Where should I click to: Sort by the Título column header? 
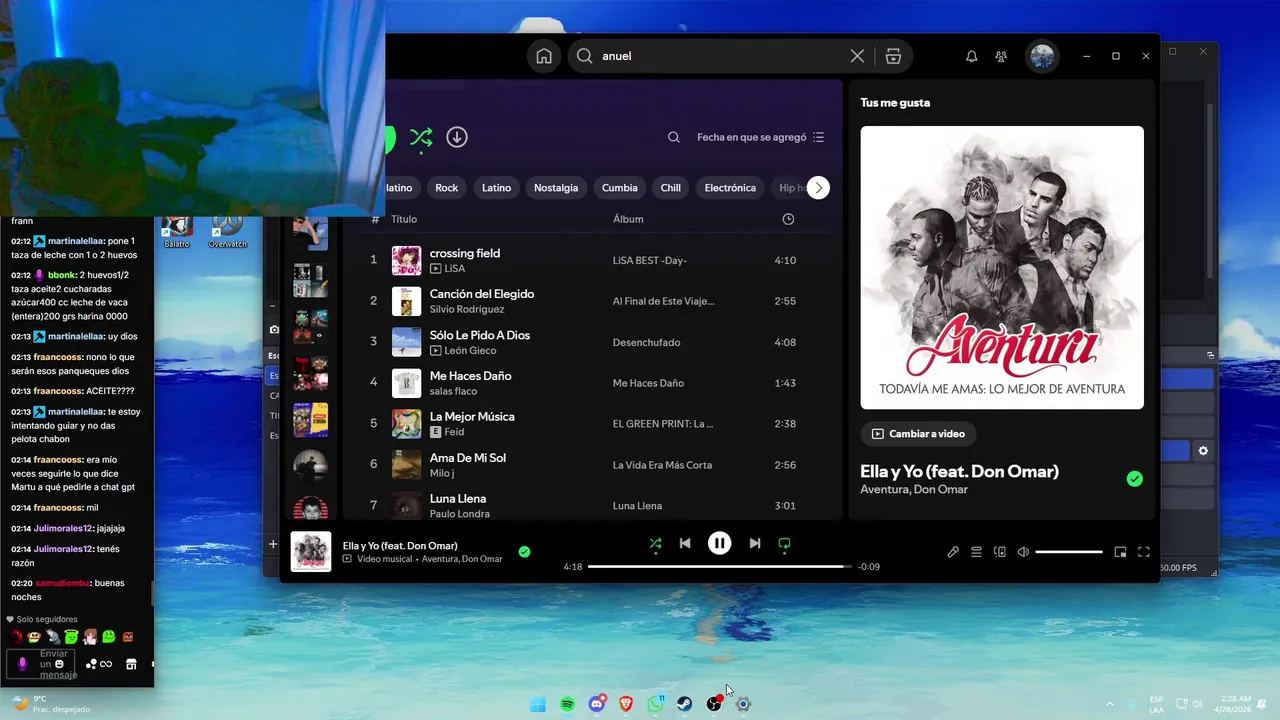[x=404, y=219]
